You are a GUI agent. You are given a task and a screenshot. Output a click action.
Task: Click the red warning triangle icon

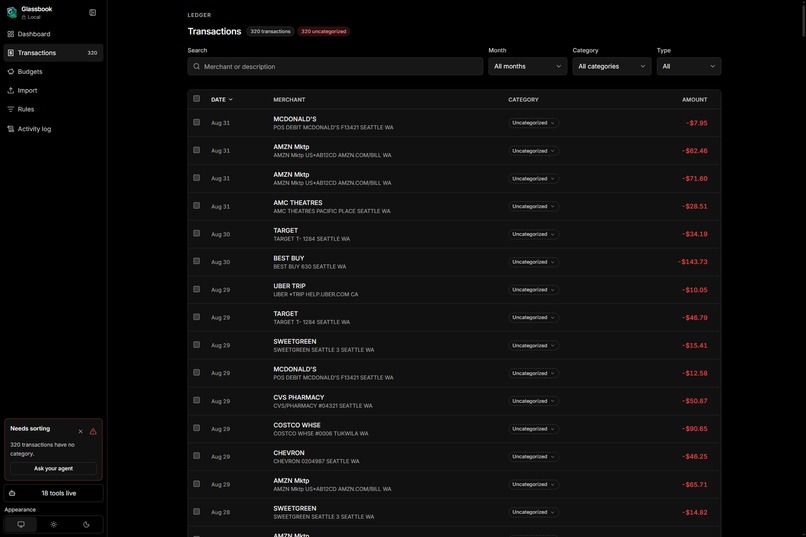(93, 432)
